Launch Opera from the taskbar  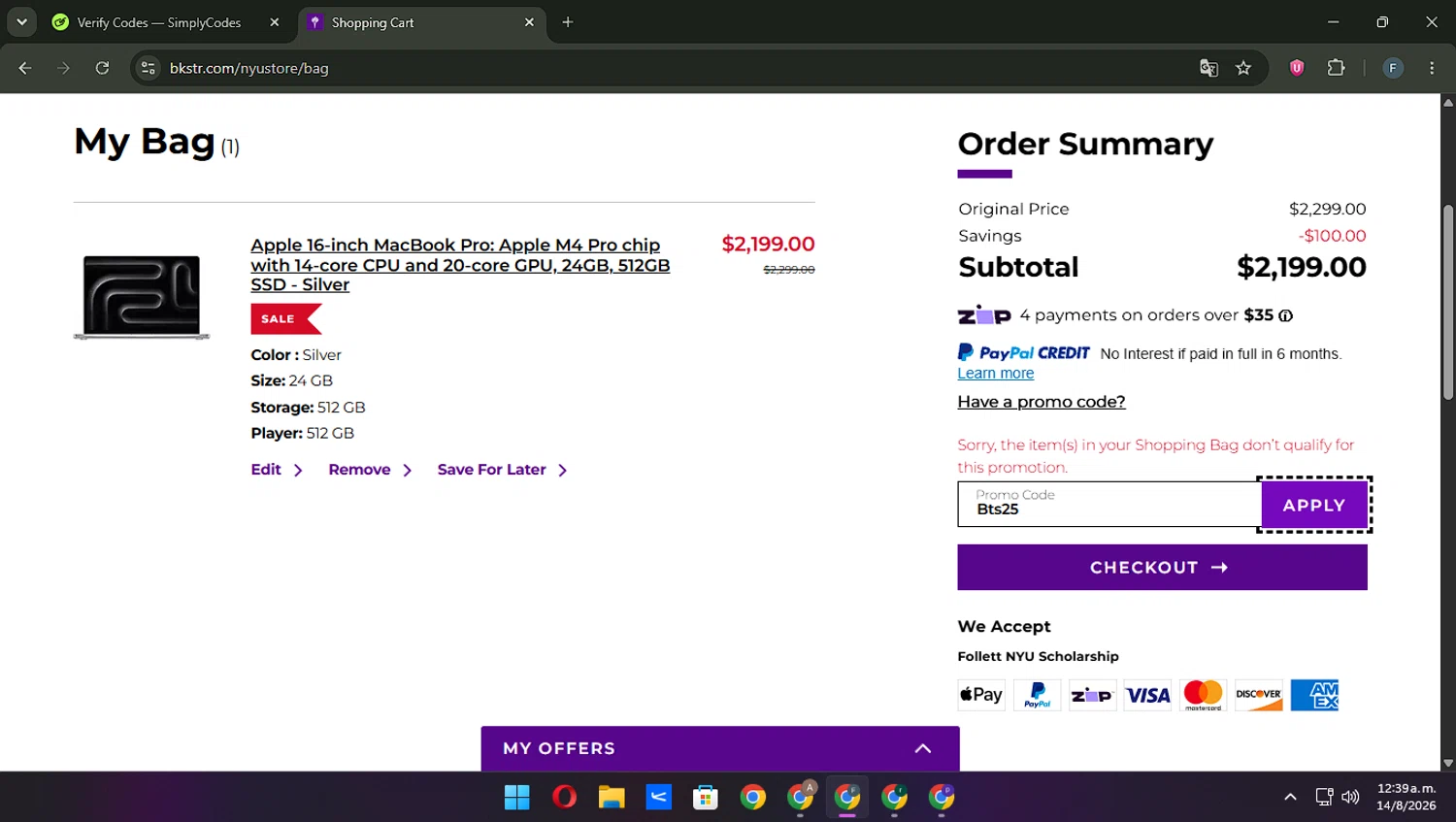[564, 798]
